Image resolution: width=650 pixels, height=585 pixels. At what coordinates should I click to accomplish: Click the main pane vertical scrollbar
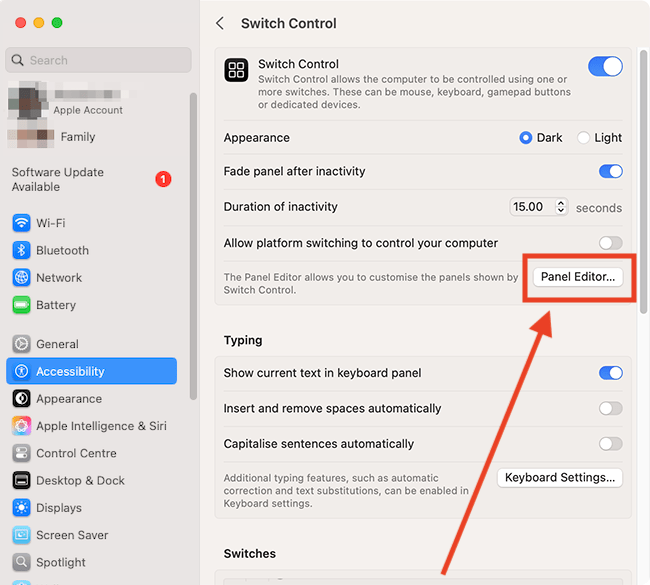pyautogui.click(x=643, y=182)
